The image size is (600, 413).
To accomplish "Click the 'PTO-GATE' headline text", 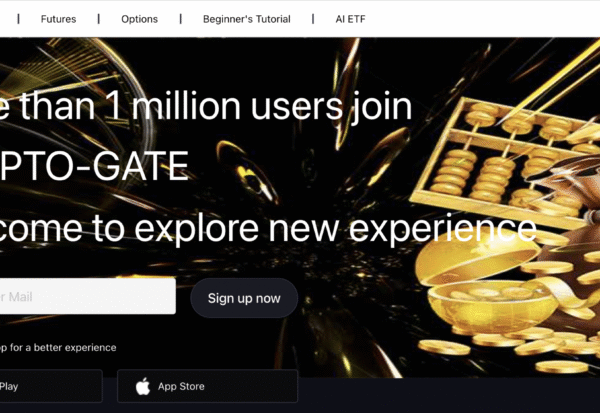I will click(x=94, y=166).
